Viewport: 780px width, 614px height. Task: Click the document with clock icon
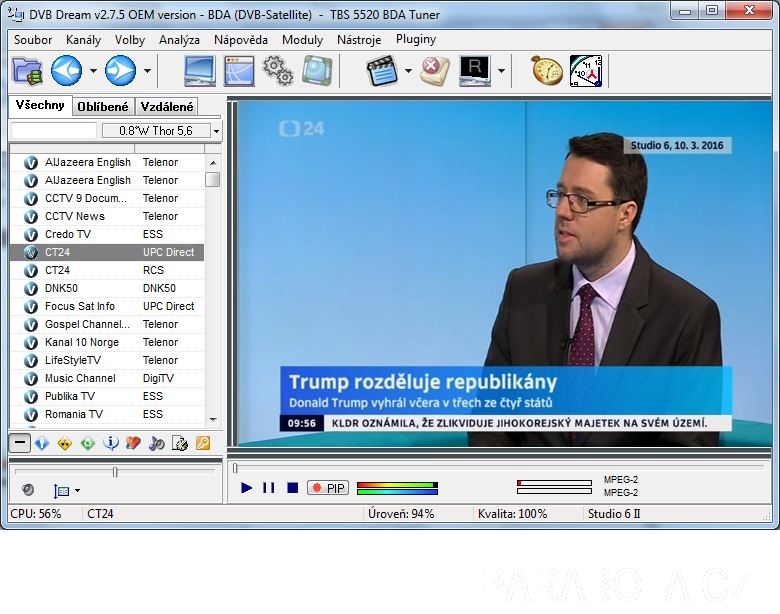tap(180, 443)
